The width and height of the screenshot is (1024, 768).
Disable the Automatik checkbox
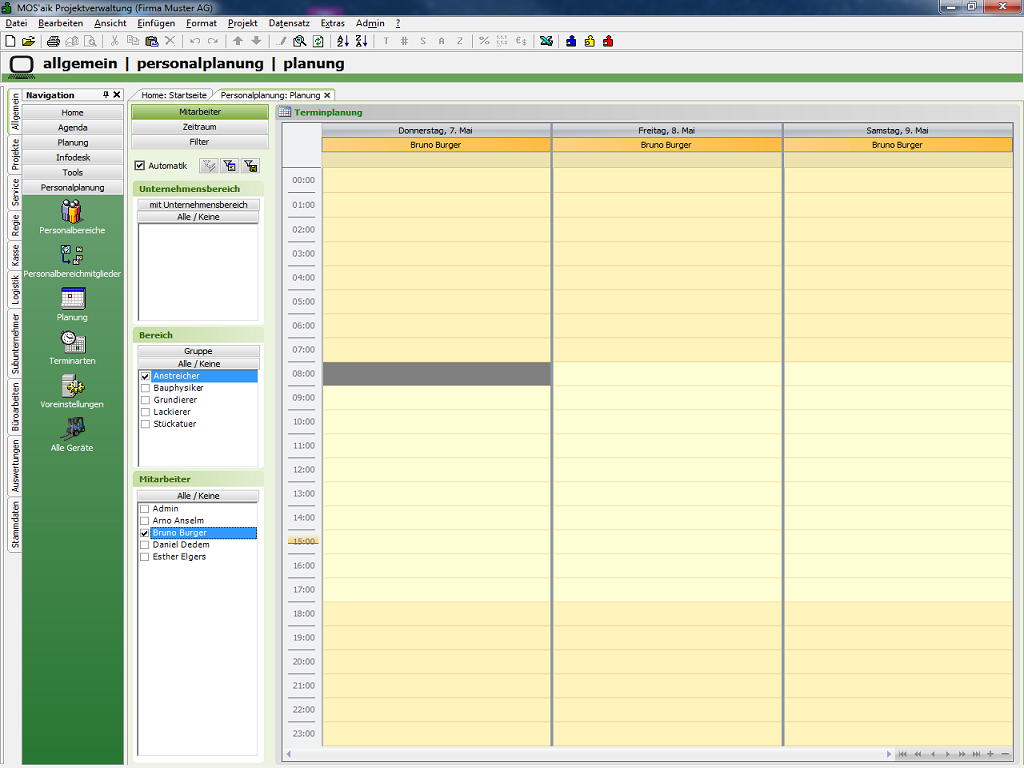[140, 166]
